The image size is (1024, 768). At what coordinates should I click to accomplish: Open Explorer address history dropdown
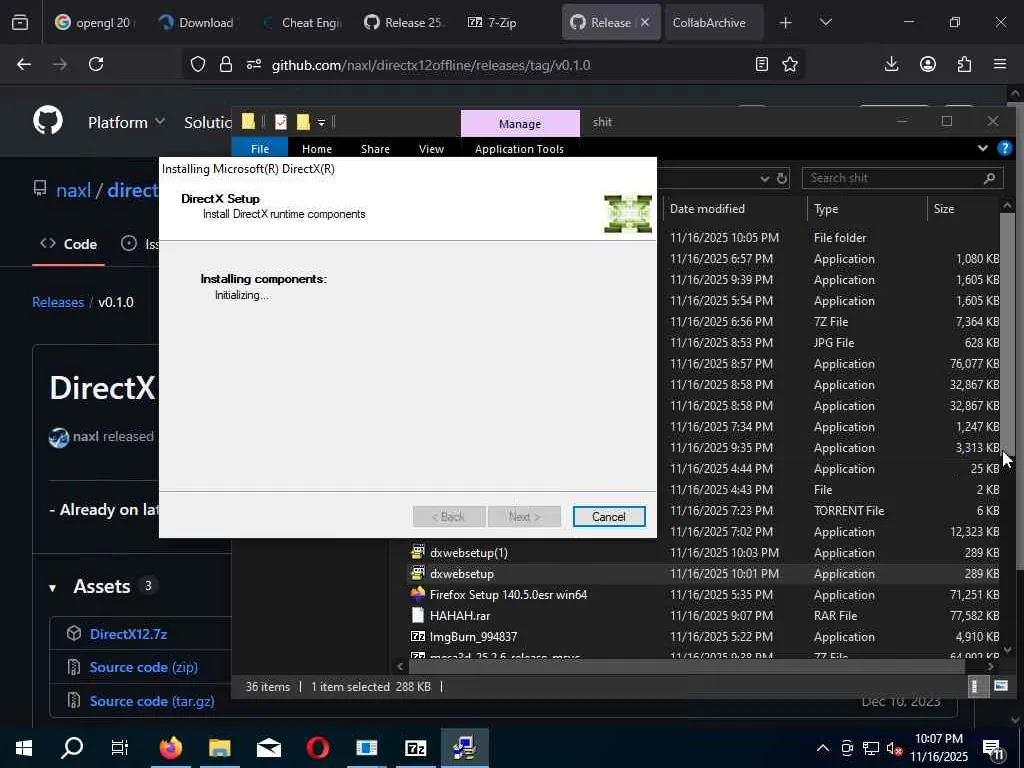pyautogui.click(x=764, y=178)
